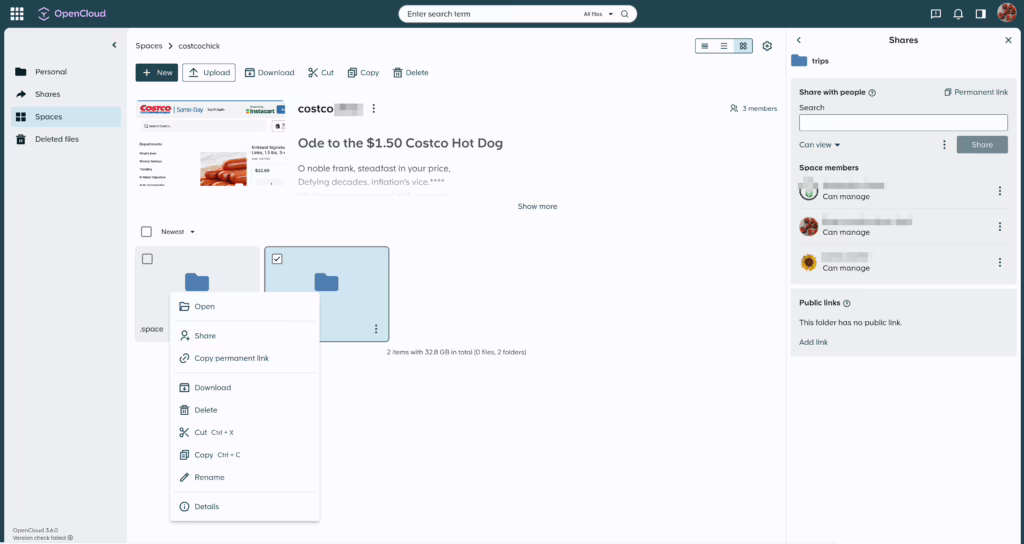Open the Newest sort dropdown
Screen dimensions: 1024x544
pyautogui.click(x=178, y=232)
